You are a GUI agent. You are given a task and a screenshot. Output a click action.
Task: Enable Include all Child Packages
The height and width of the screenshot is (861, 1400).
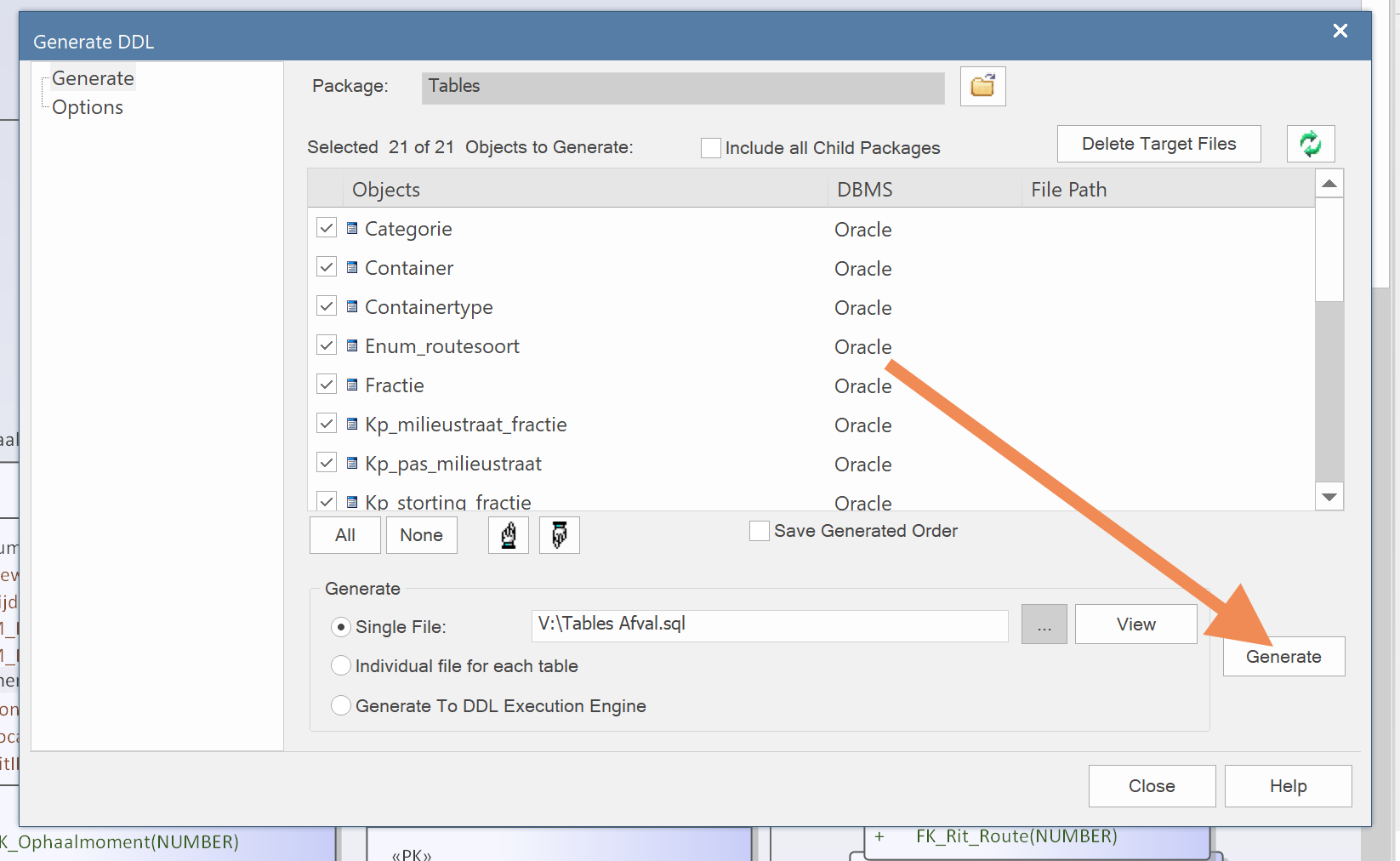(711, 148)
